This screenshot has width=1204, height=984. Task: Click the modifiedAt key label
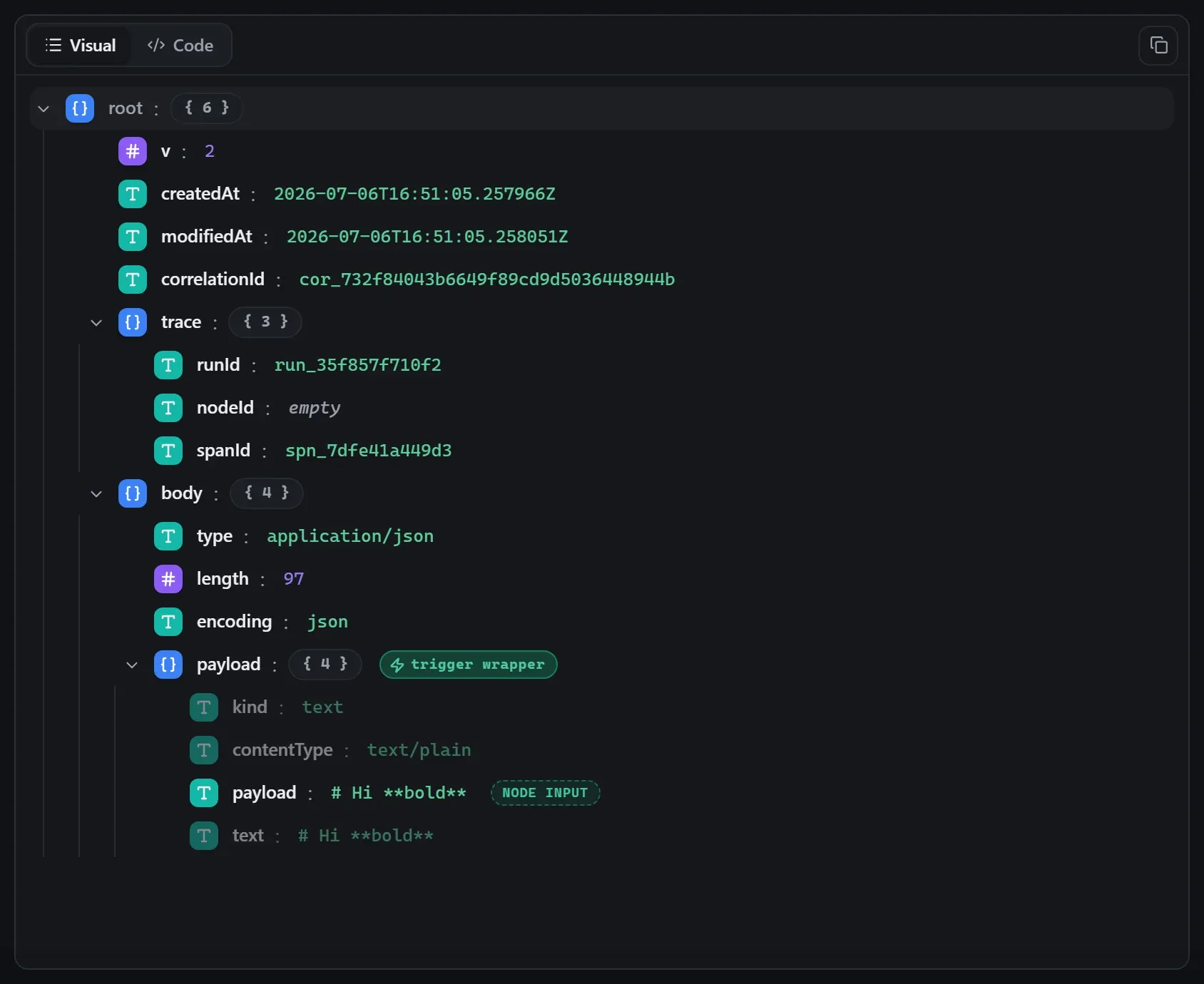(x=207, y=237)
